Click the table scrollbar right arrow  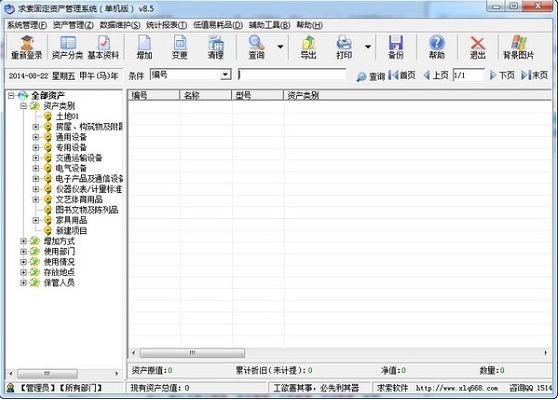pos(546,353)
